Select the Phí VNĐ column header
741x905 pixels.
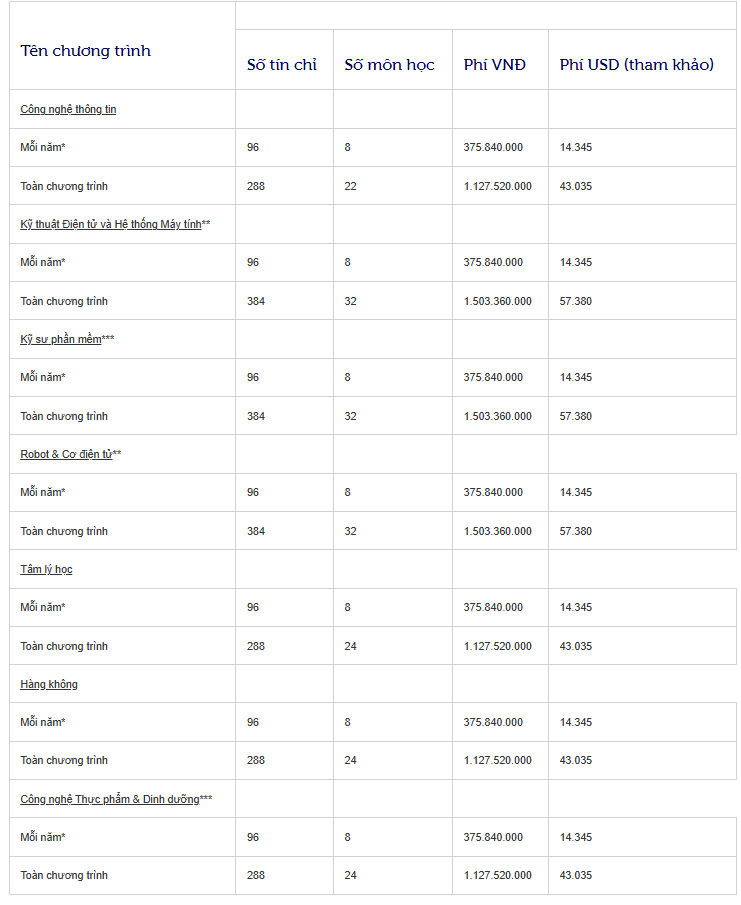(494, 65)
